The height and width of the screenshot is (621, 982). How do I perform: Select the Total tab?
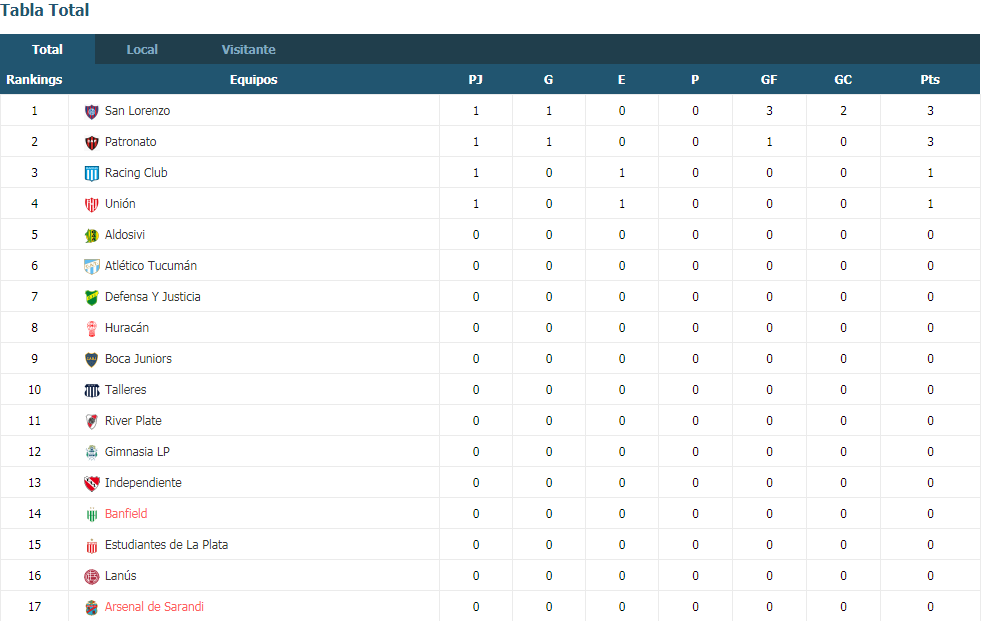(48, 49)
